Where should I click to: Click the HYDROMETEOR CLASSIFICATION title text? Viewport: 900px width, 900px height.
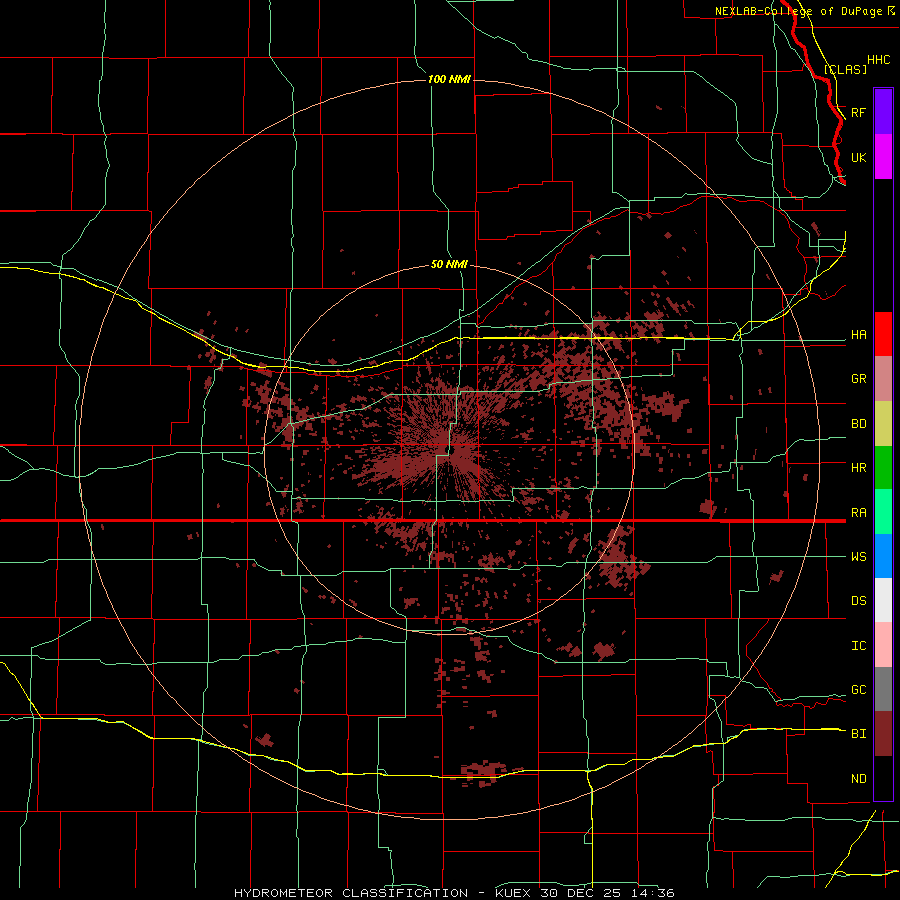pos(351,893)
